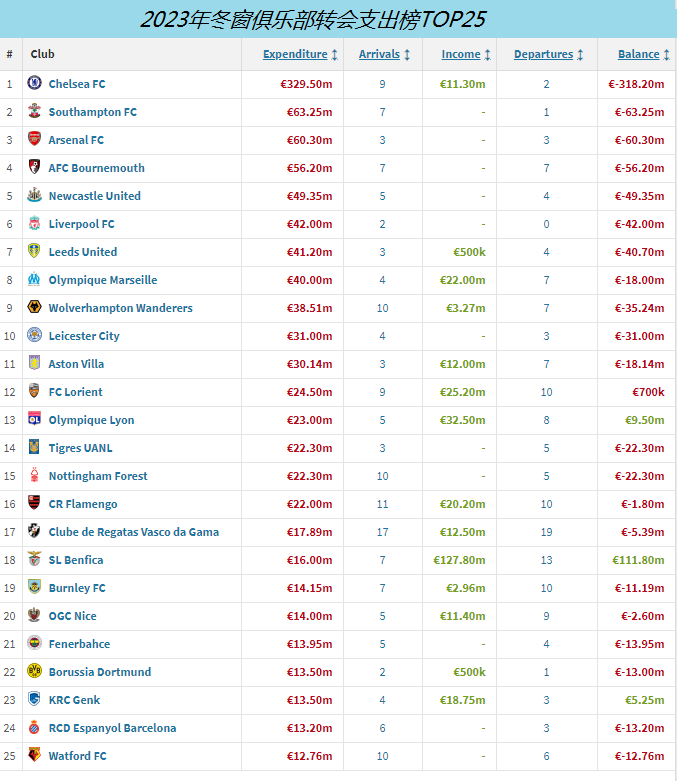Sort table by Income column
677x781 pixels.
[461, 55]
